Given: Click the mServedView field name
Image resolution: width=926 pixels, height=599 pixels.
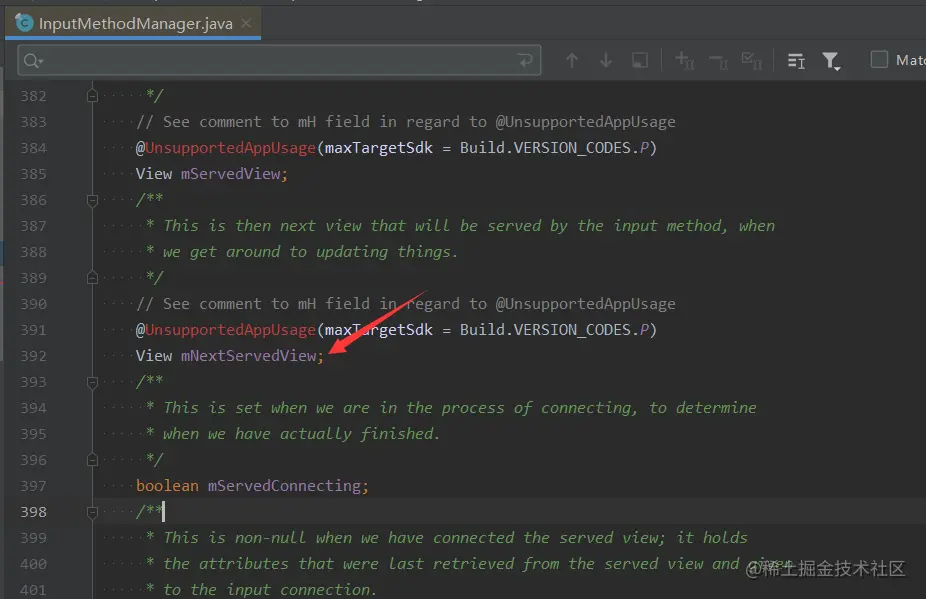Looking at the screenshot, I should click(230, 174).
